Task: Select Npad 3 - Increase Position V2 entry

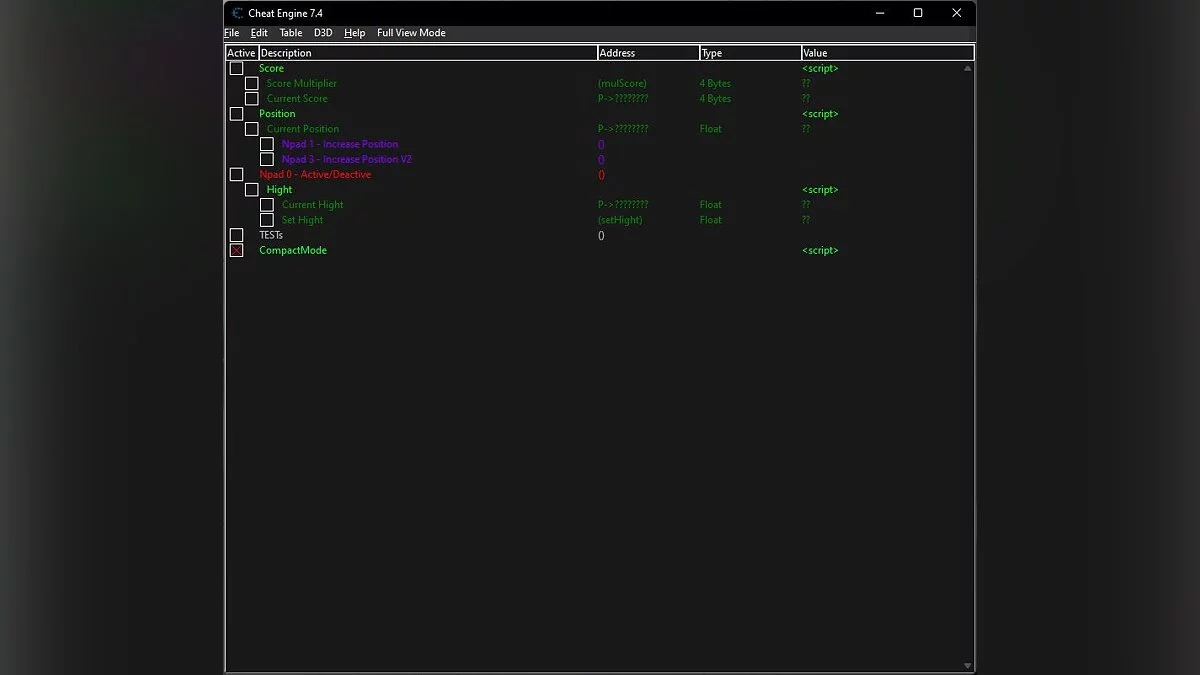Action: [x=347, y=159]
